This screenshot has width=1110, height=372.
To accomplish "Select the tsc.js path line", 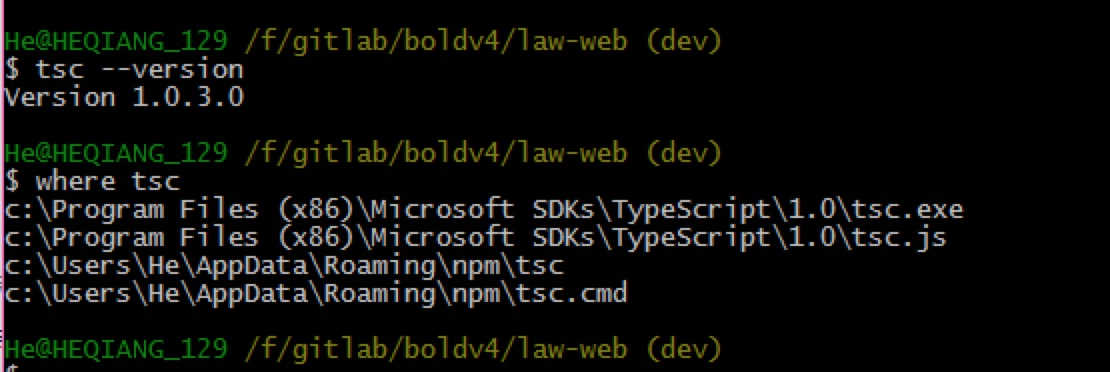I will point(476,238).
